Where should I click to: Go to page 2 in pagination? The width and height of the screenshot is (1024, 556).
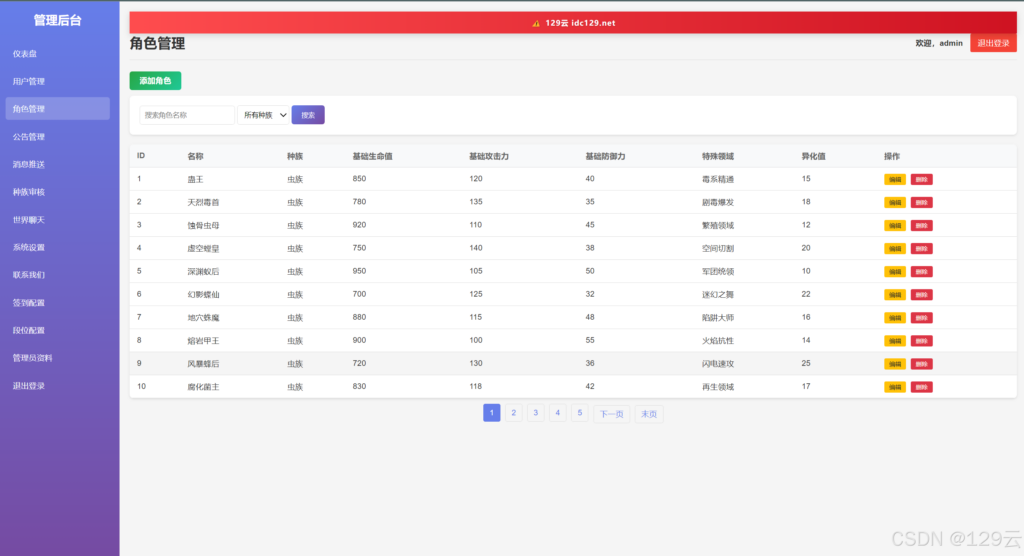pos(513,413)
